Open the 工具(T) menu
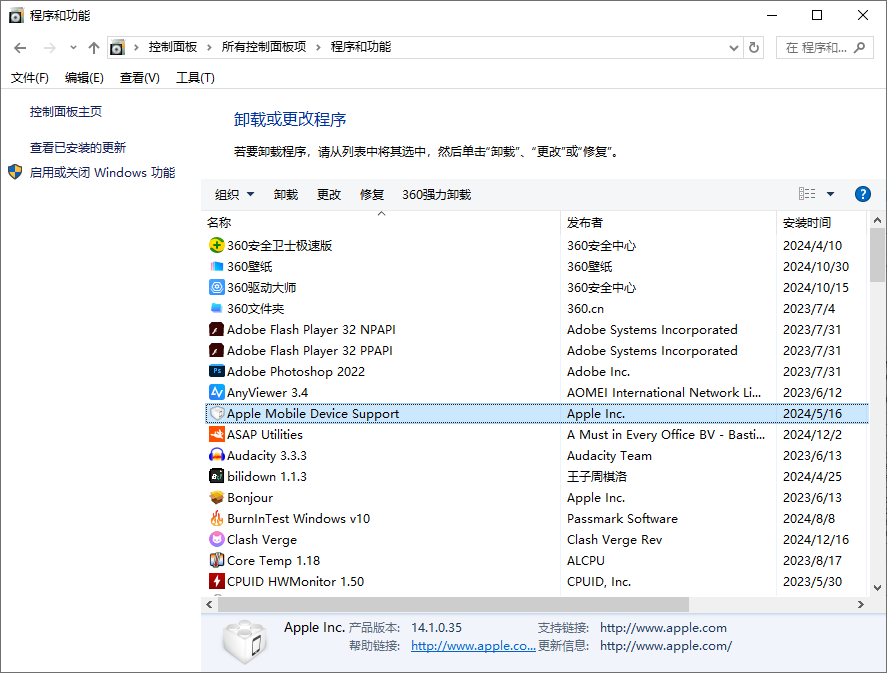Viewport: 887px width, 673px height. (x=195, y=78)
